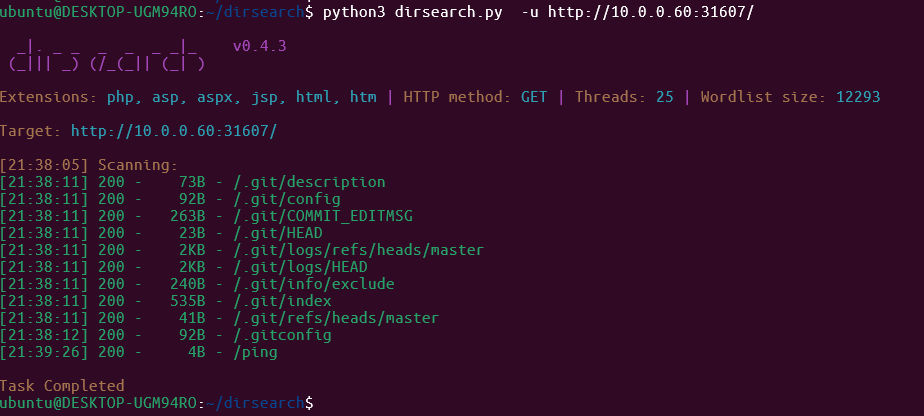The width and height of the screenshot is (924, 416).
Task: Click the Extensions list 'php, asp, aspx, jsp, html, htm'
Action: point(242,97)
